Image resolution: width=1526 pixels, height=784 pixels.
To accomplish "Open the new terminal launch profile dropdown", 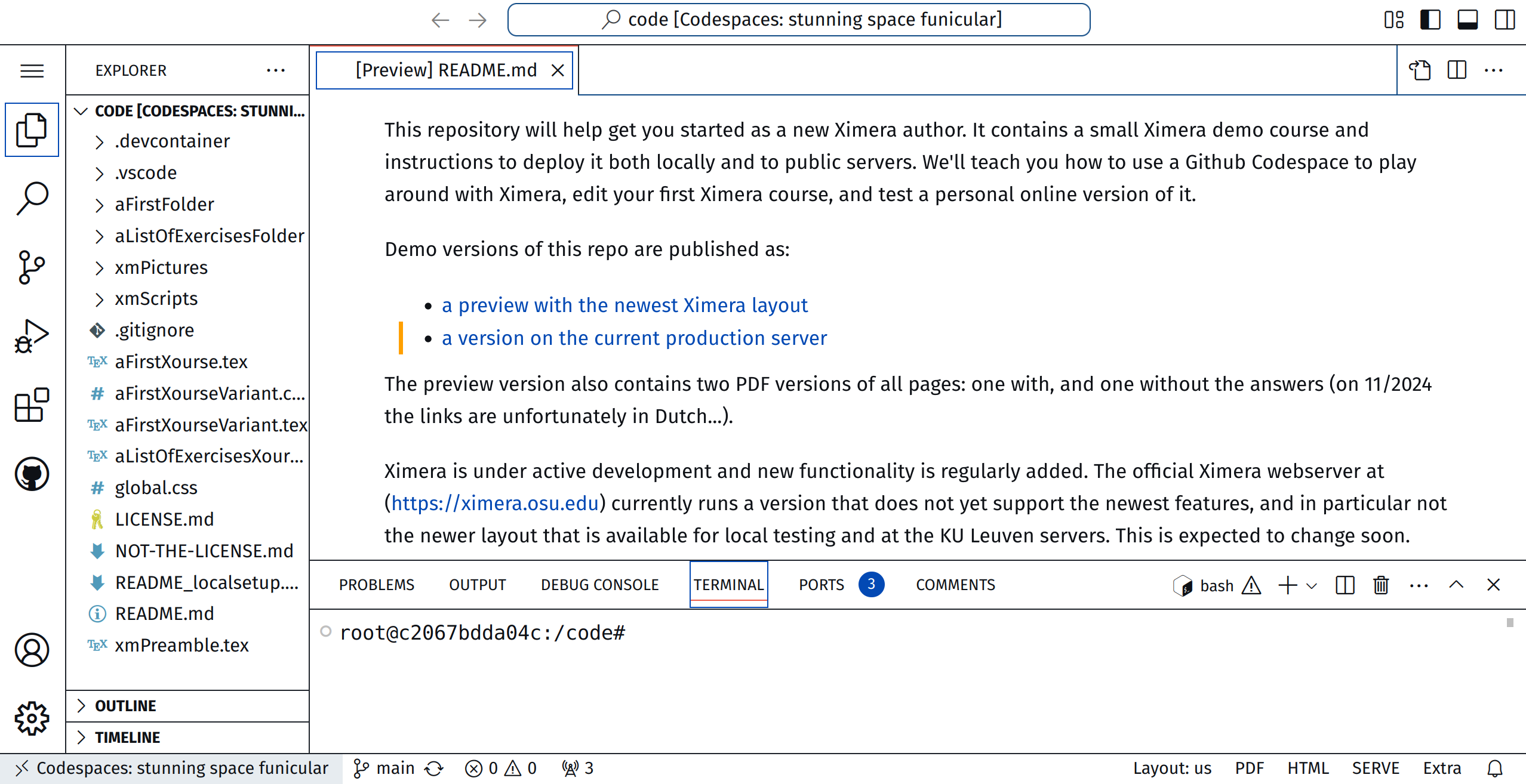I will [x=1312, y=585].
